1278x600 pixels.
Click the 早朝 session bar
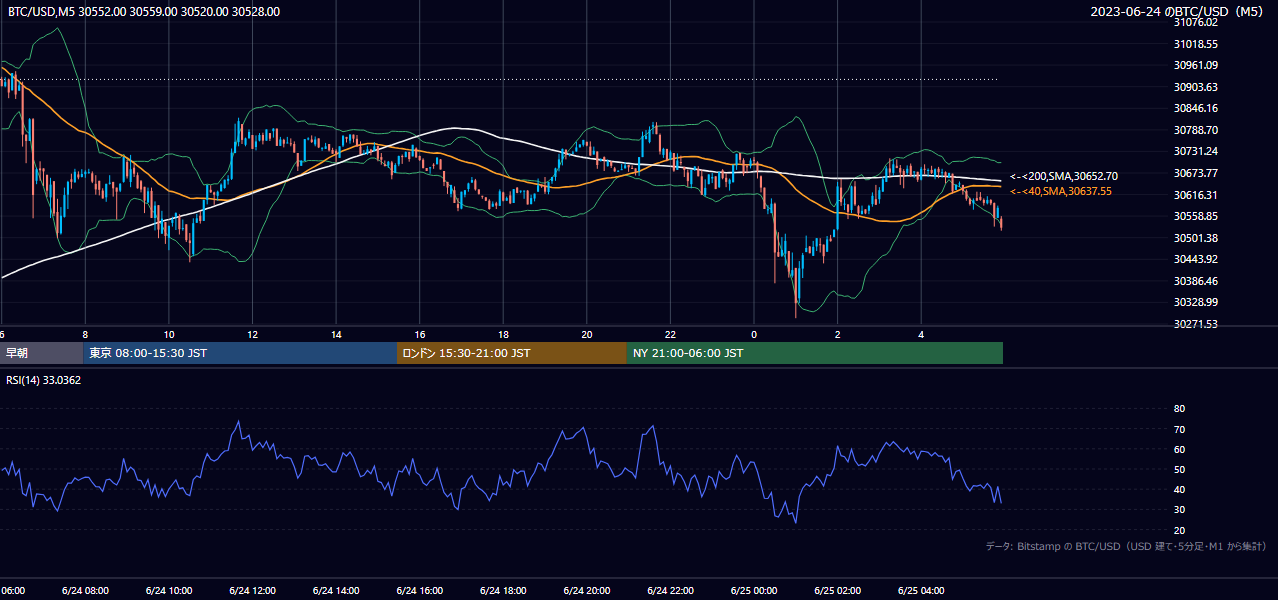pyautogui.click(x=42, y=353)
